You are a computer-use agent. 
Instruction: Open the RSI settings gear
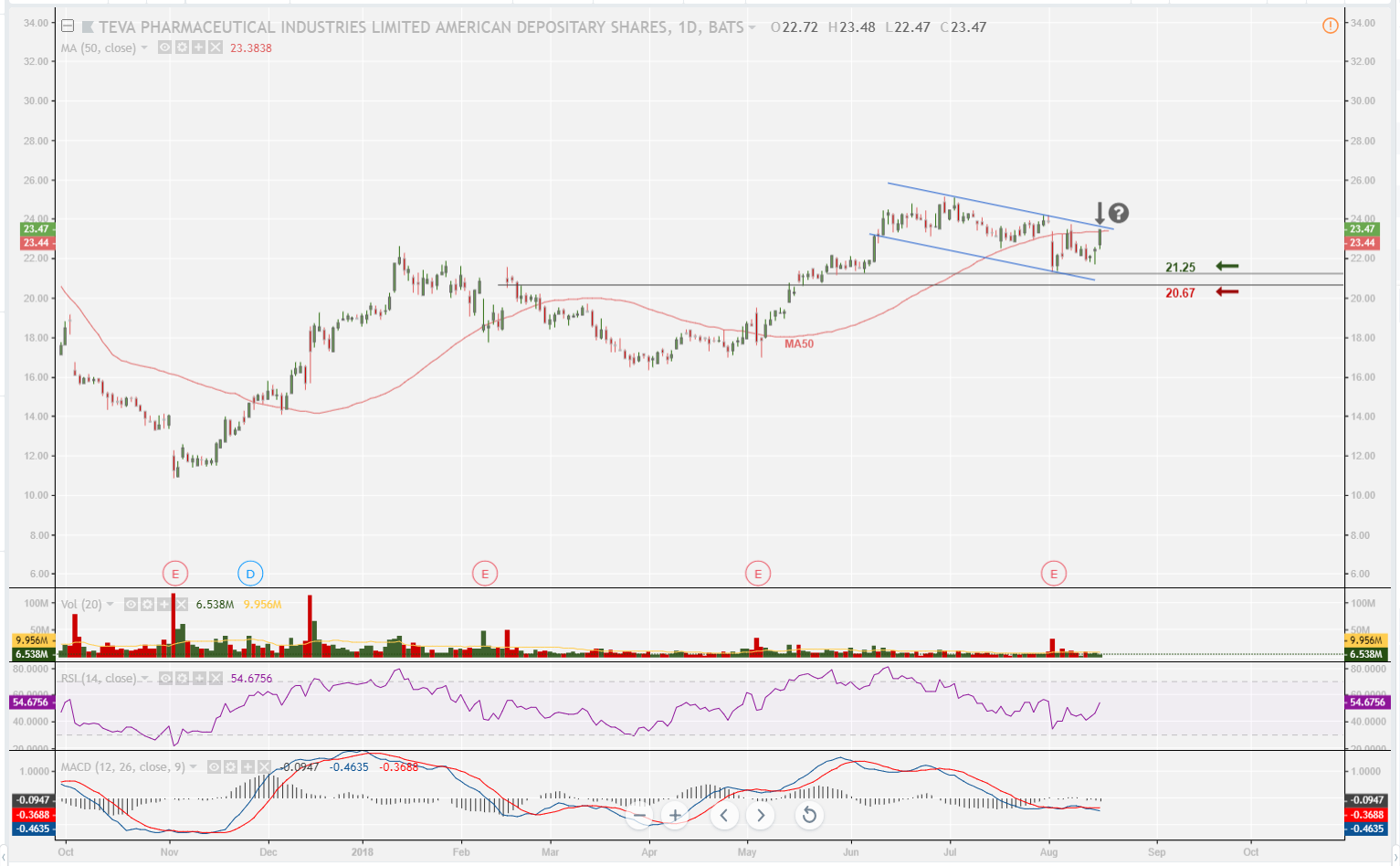(182, 678)
